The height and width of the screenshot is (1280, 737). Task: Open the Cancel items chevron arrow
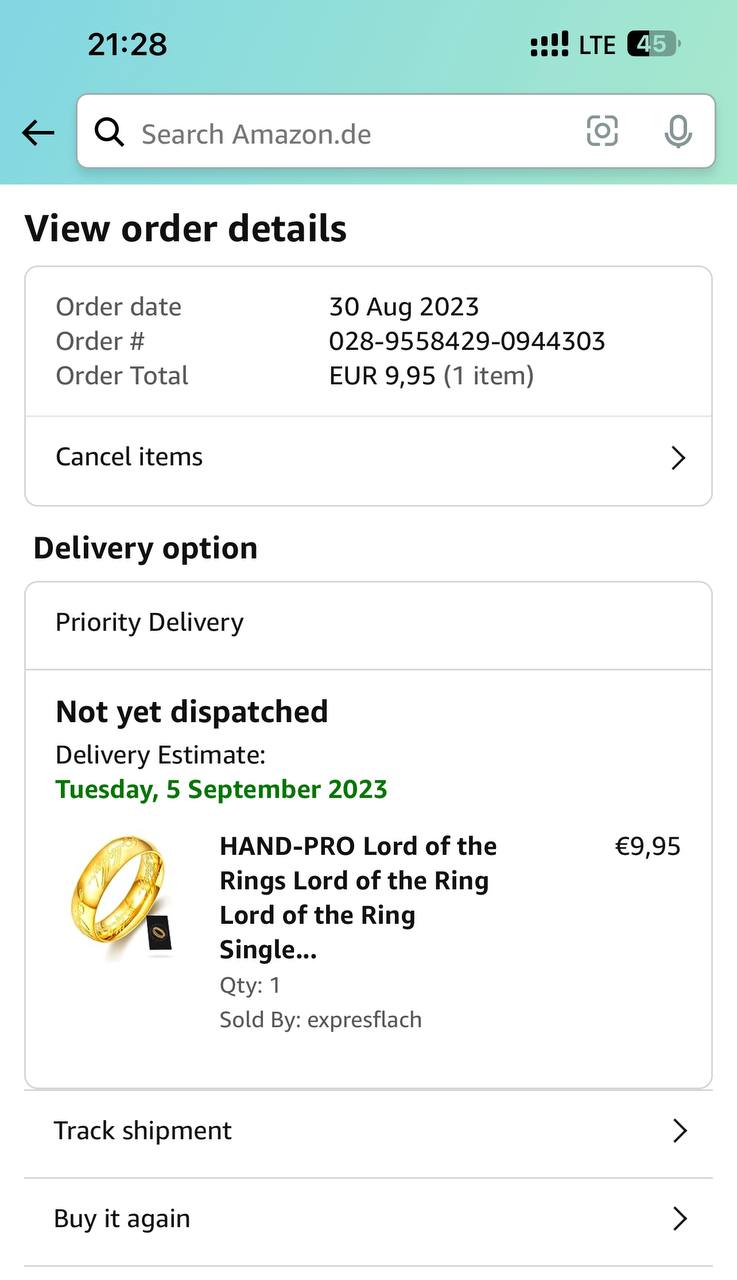tap(678, 458)
